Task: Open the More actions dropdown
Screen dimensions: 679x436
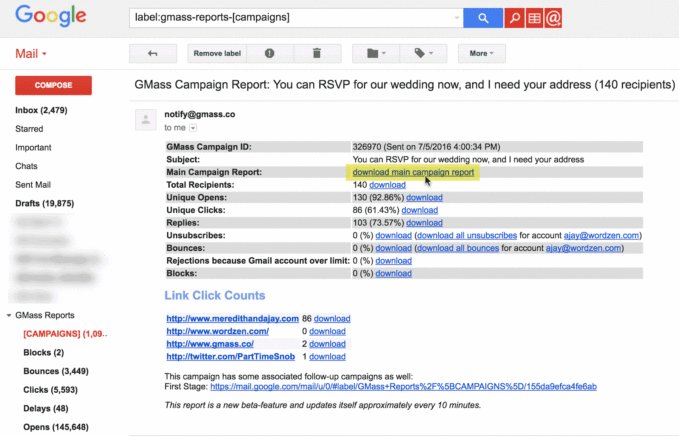Action: click(x=482, y=53)
